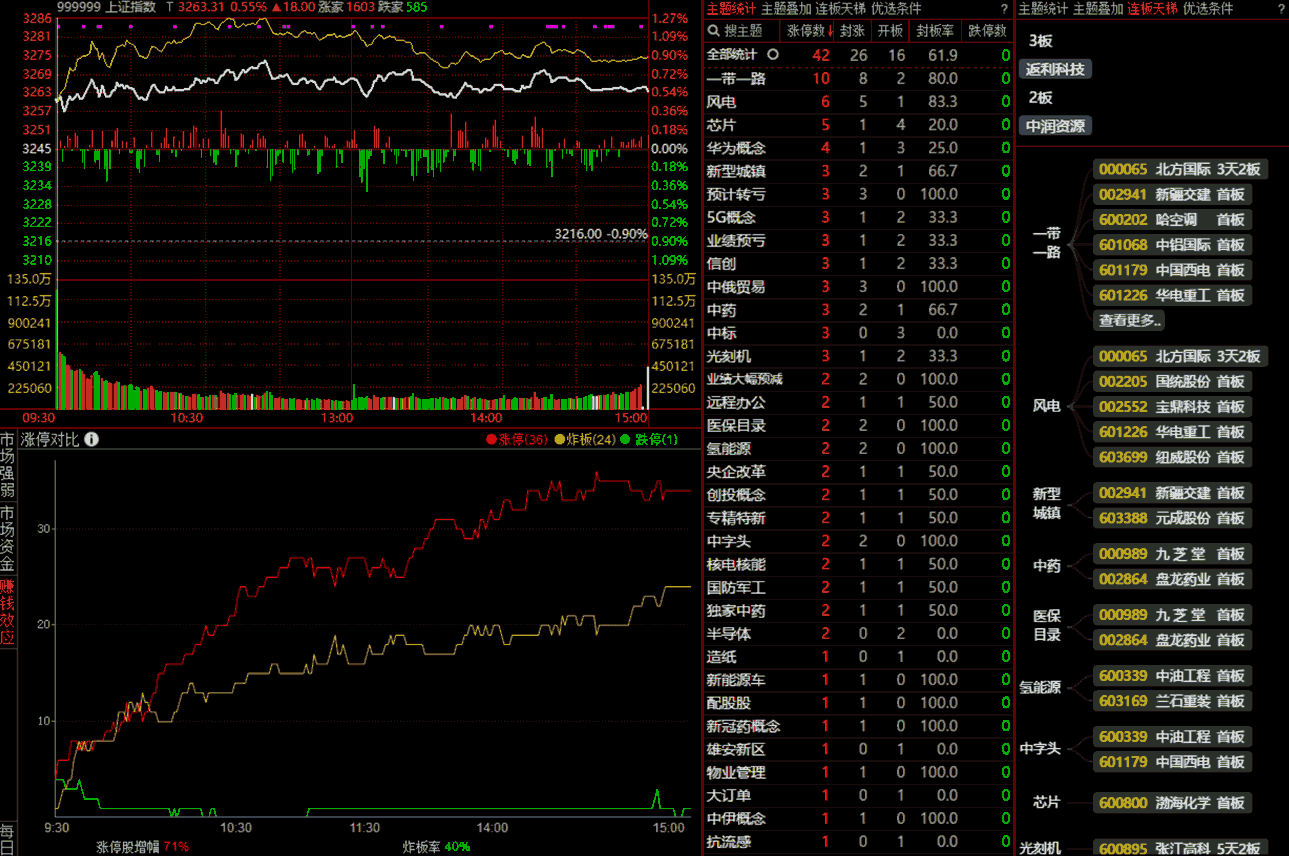Open 主题统计 tab above the 3板 ladder list
This screenshot has width=1289, height=856.
point(1044,8)
